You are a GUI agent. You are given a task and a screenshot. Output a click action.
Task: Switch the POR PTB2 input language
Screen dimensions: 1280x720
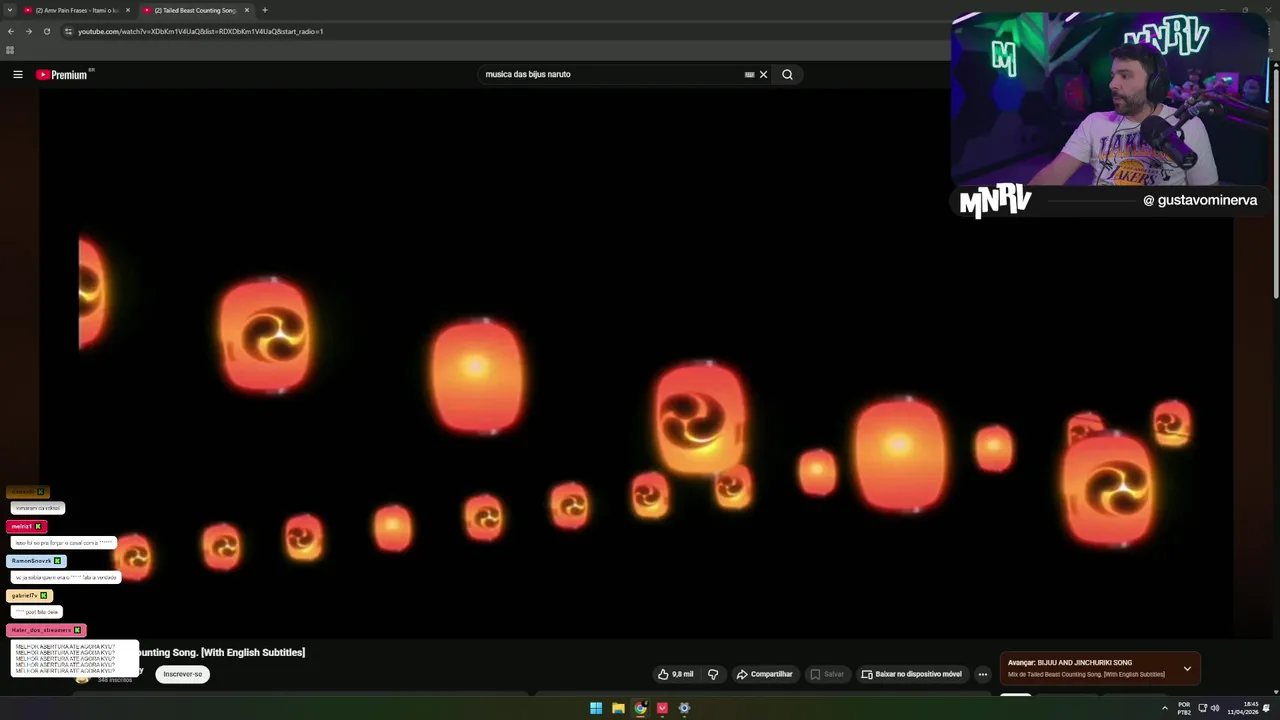pyautogui.click(x=1184, y=708)
